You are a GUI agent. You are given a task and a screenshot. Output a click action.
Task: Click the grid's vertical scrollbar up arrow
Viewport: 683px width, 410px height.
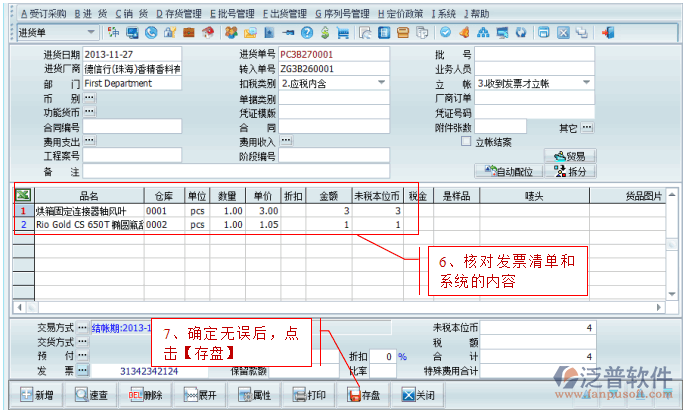[672, 195]
